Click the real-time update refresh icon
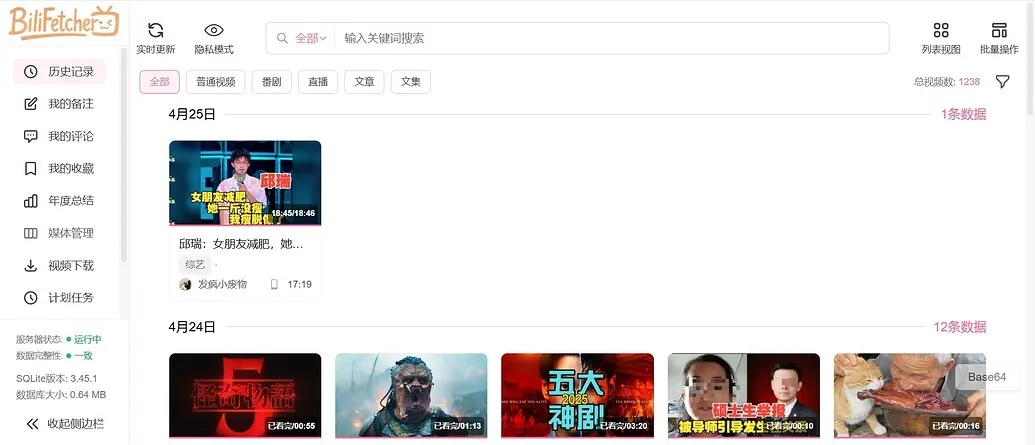 click(x=156, y=30)
